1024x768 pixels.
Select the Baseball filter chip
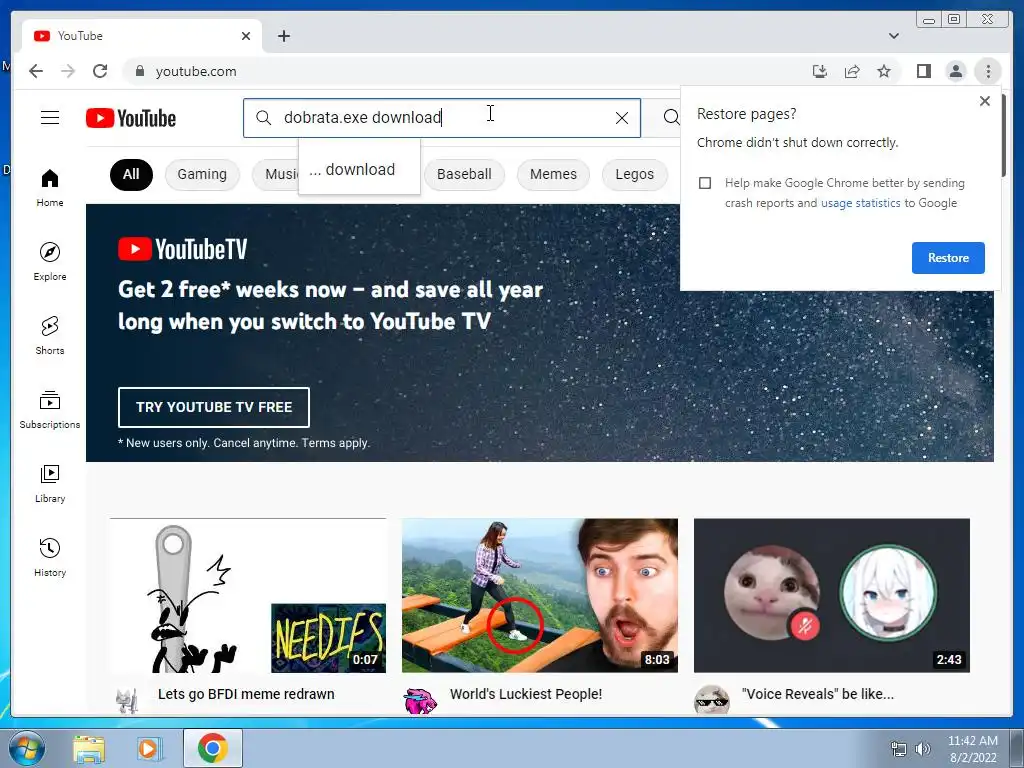pos(464,174)
